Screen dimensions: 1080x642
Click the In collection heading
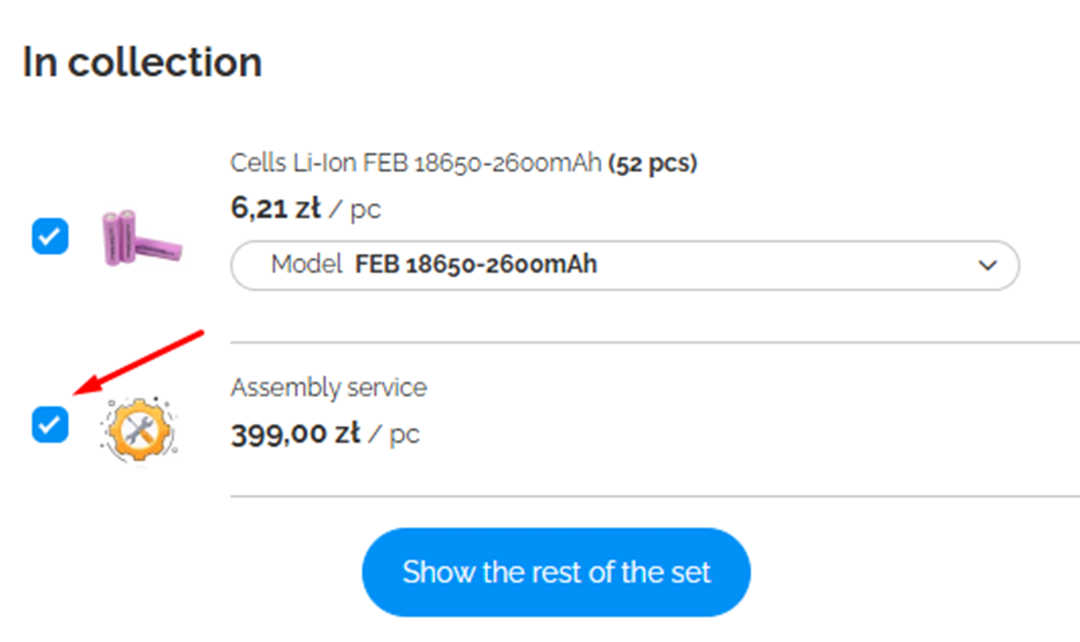(142, 62)
